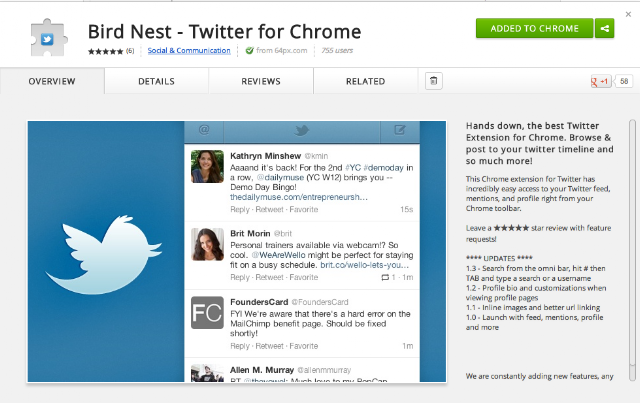The height and width of the screenshot is (403, 640).
Task: Click the Bird Nest puzzle-piece extension icon
Action: pyautogui.click(x=49, y=38)
